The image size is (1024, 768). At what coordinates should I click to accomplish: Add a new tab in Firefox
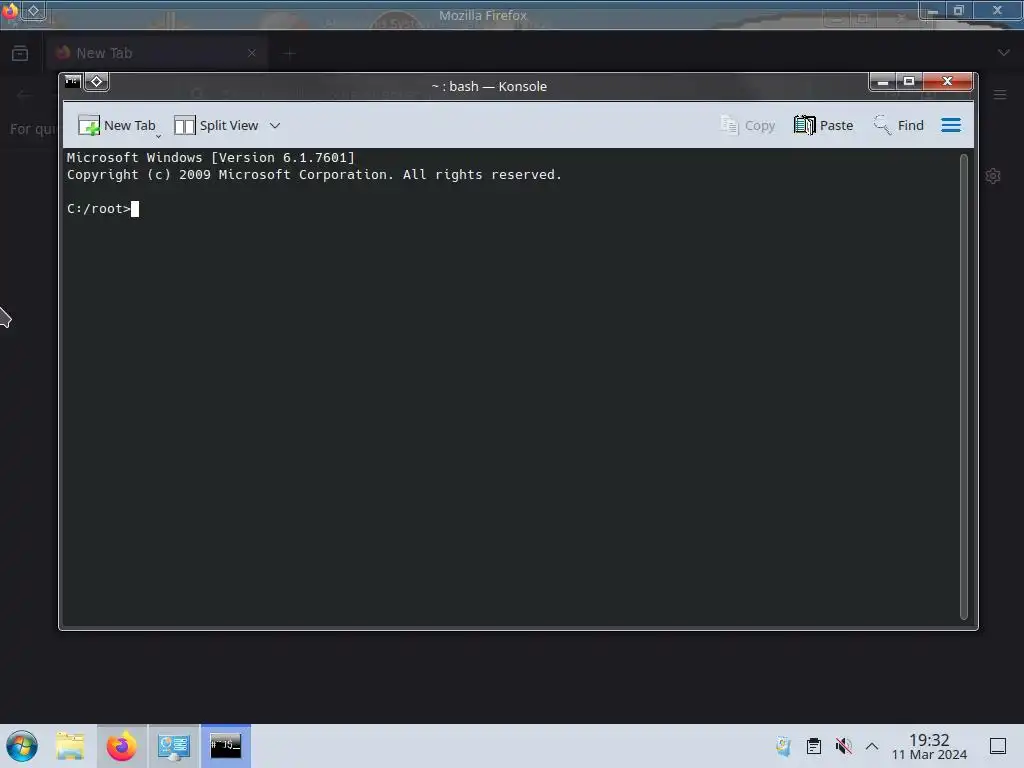289,54
